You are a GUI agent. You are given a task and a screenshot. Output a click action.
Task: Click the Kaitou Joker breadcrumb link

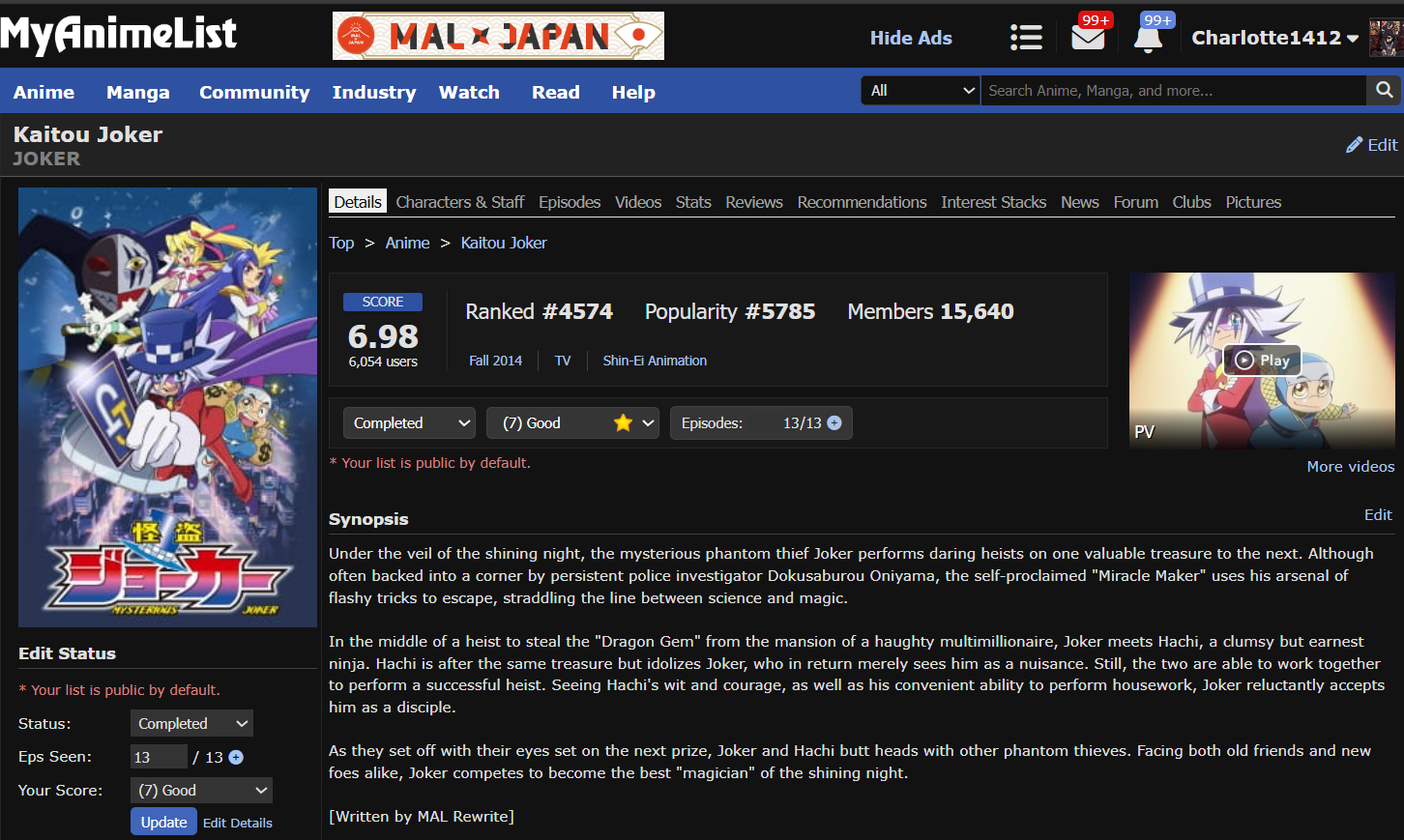tap(504, 243)
